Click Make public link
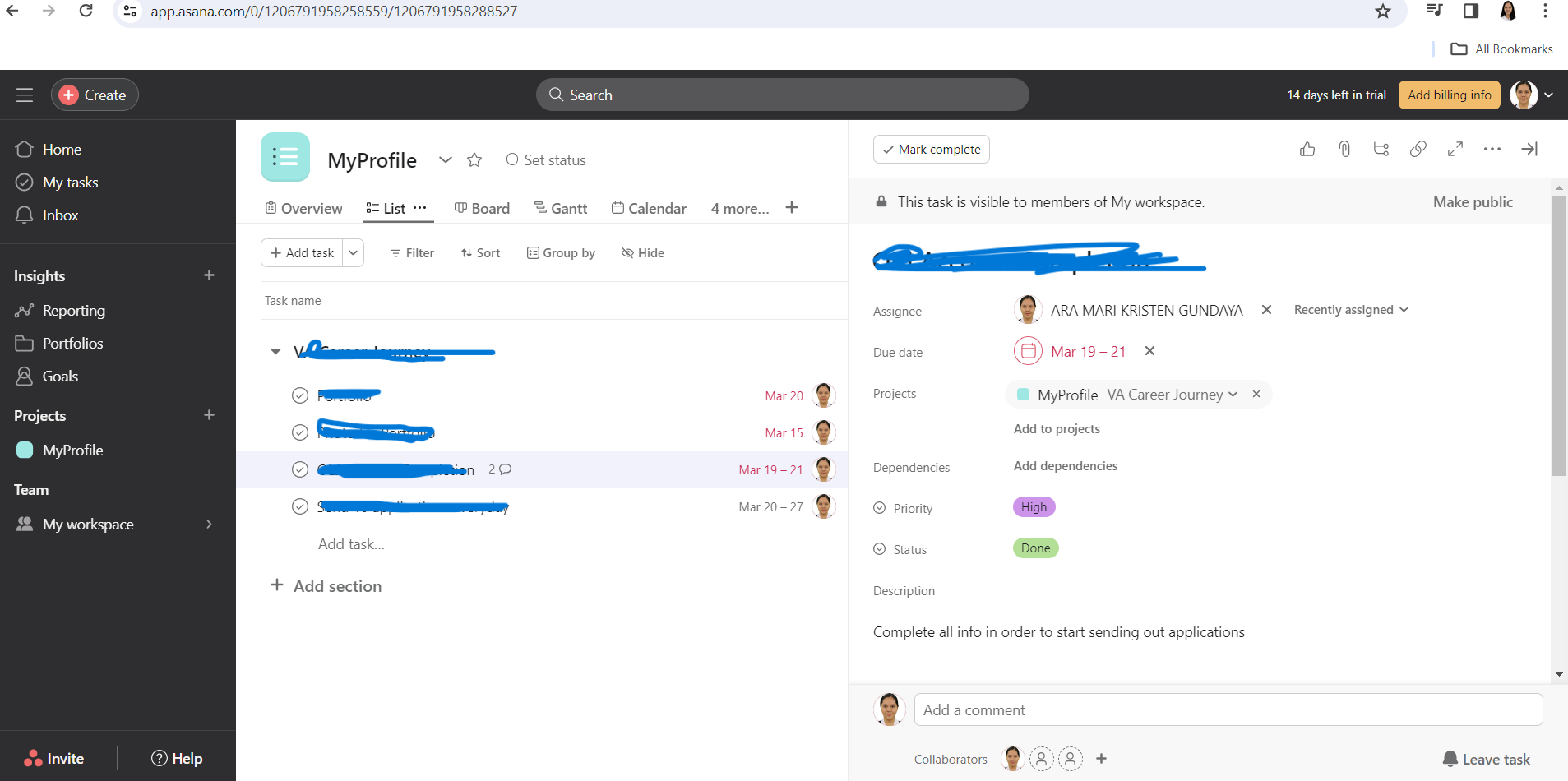The image size is (1568, 781). click(1473, 202)
